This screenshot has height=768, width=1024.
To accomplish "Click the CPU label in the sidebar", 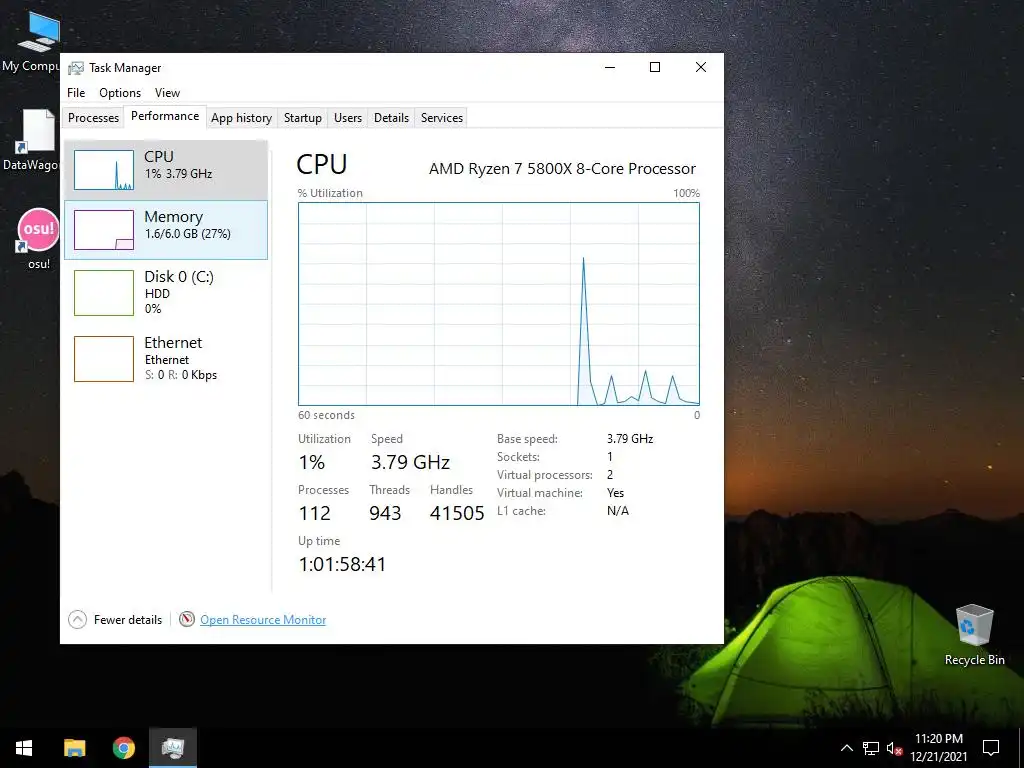I will [159, 157].
